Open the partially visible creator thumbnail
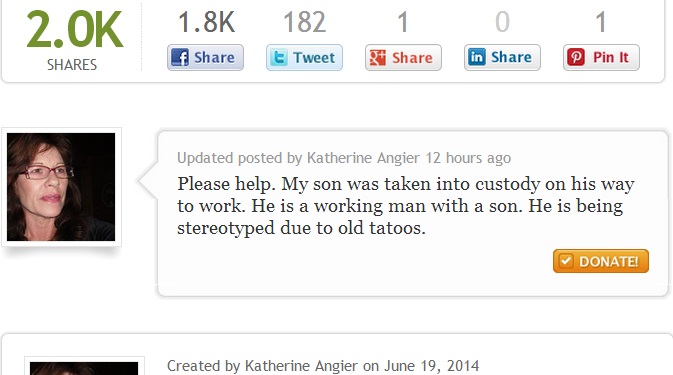Image resolution: width=673 pixels, height=375 pixels. (84, 368)
